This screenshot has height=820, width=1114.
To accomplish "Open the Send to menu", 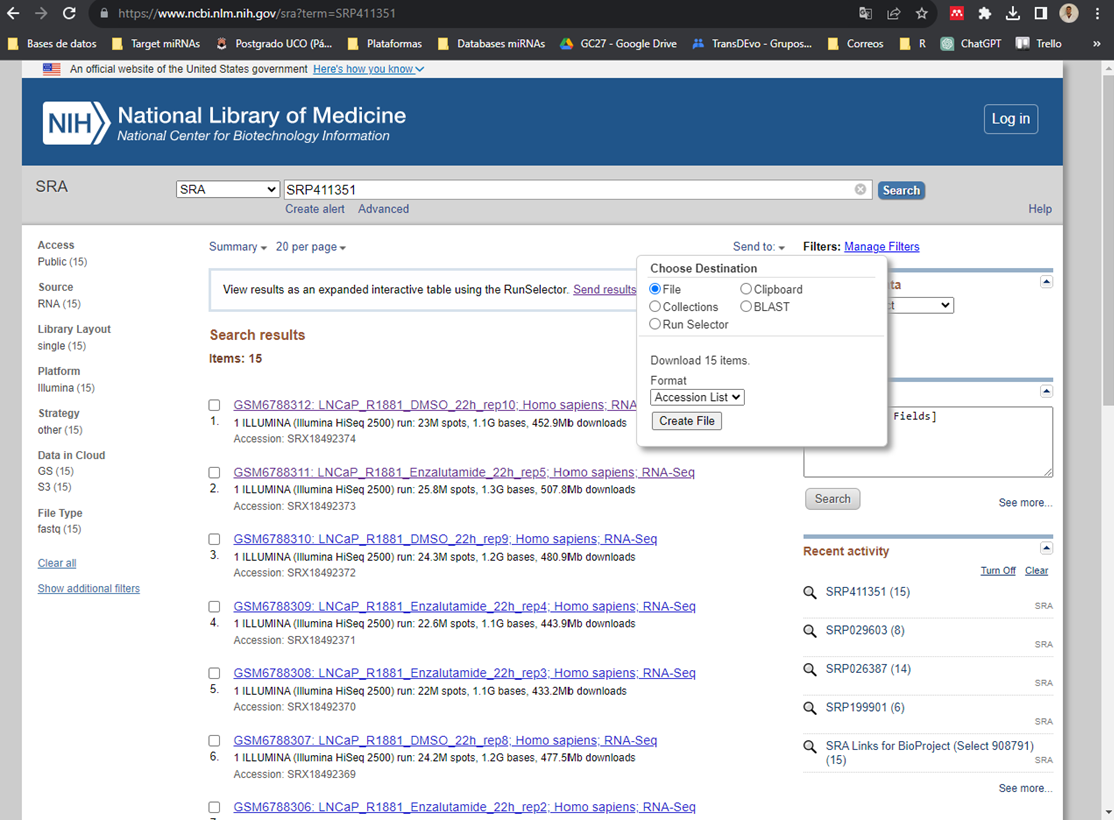I will tap(759, 247).
